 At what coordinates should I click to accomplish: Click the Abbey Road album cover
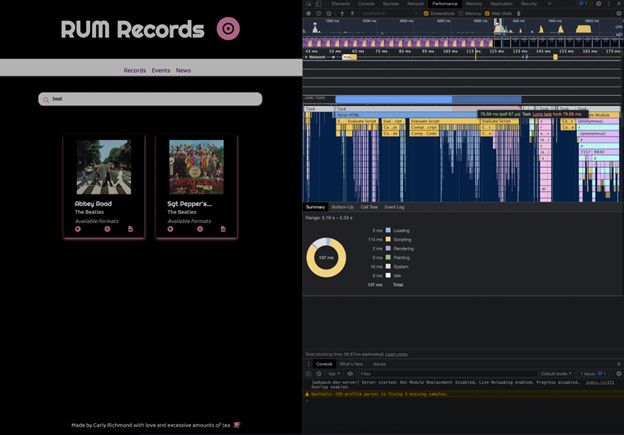tap(104, 166)
